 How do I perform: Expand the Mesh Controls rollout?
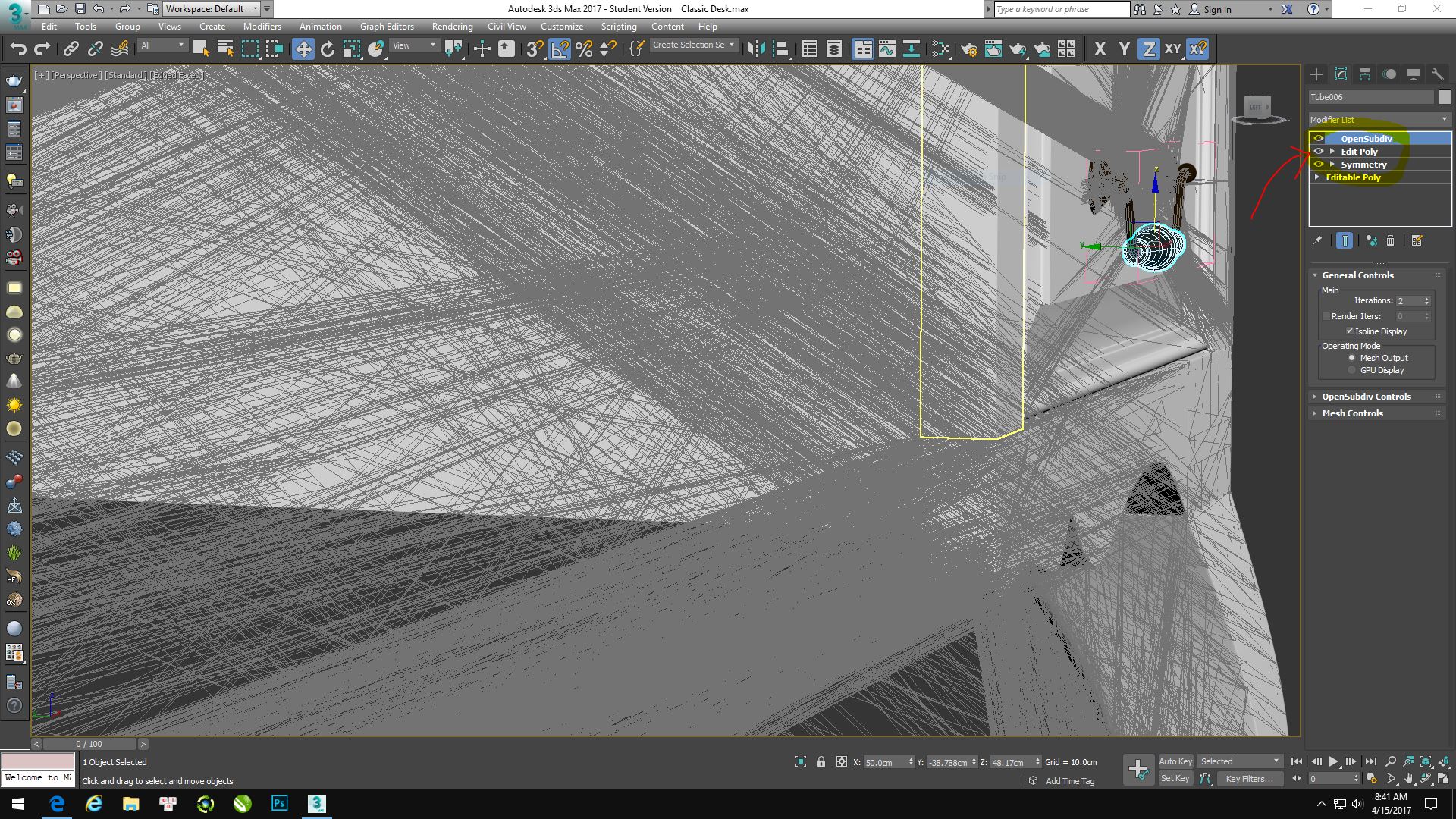[x=1352, y=413]
